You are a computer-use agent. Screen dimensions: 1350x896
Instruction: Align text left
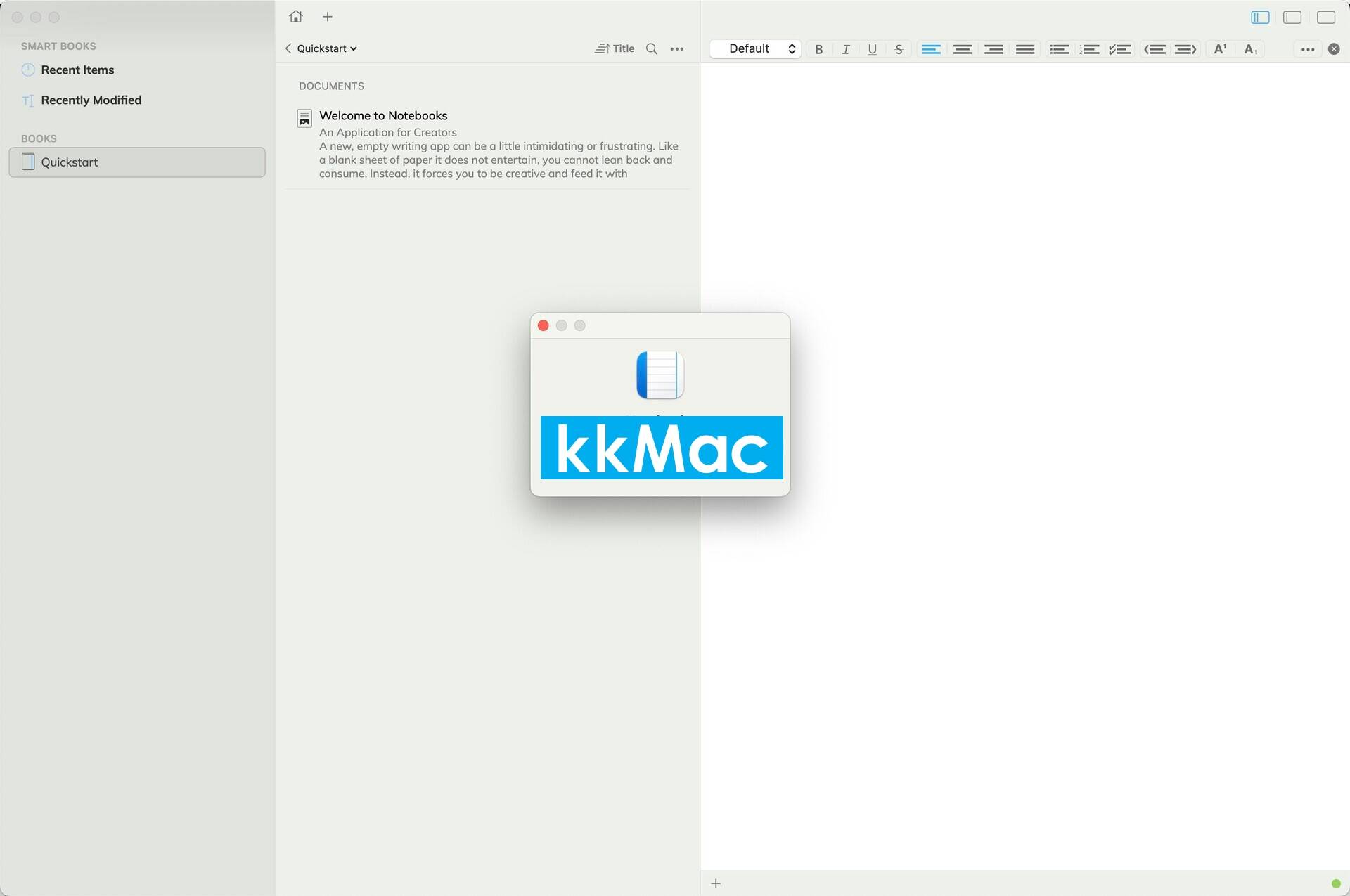point(931,49)
